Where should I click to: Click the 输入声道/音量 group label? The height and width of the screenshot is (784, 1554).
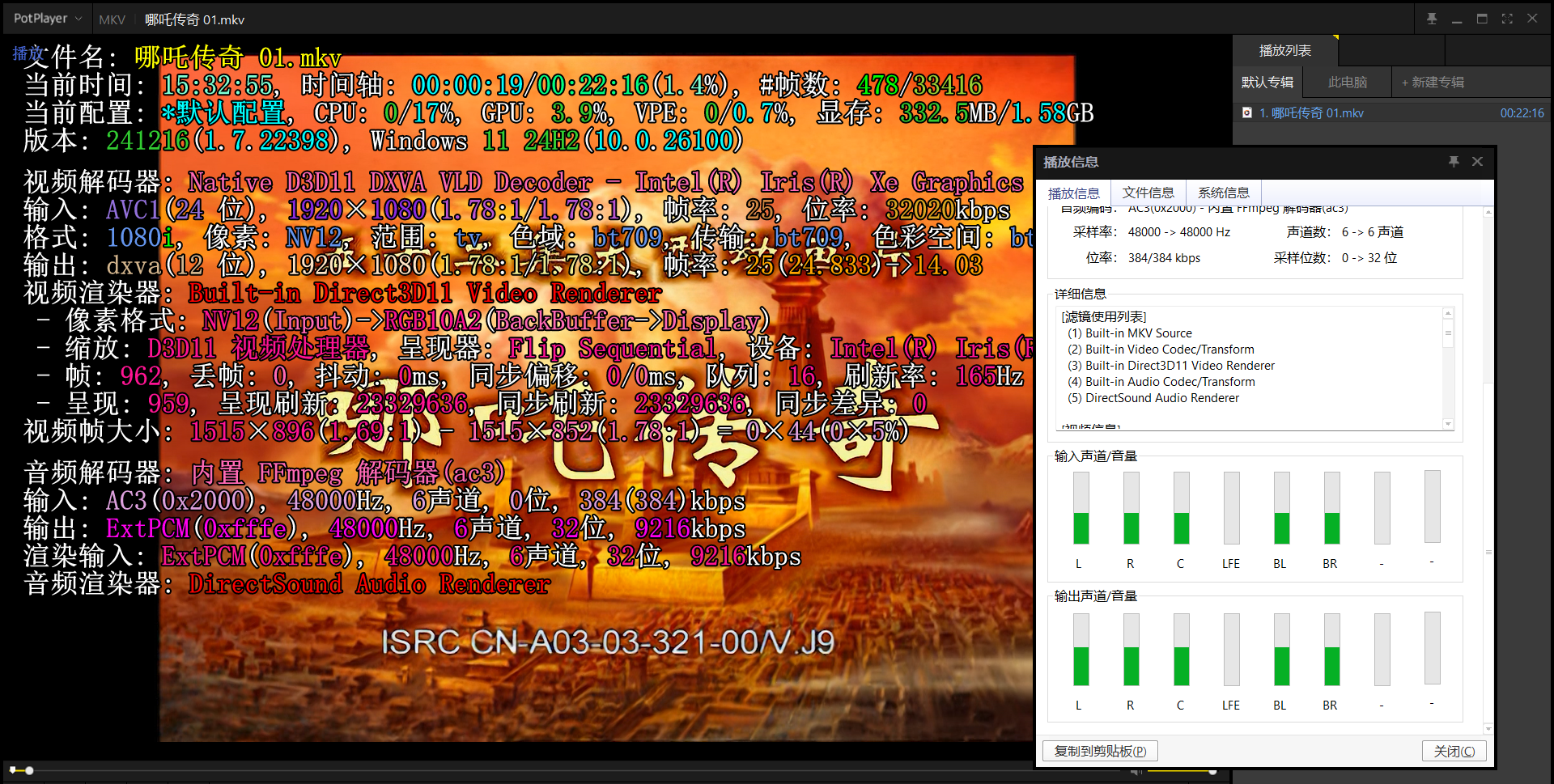pyautogui.click(x=1095, y=456)
